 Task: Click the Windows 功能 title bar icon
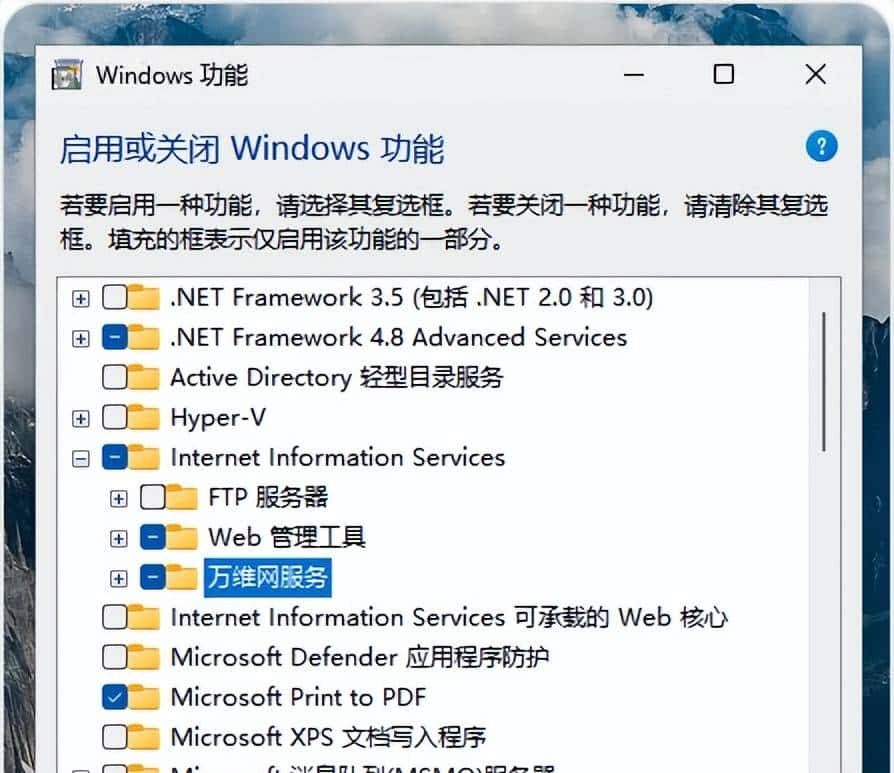[68, 75]
